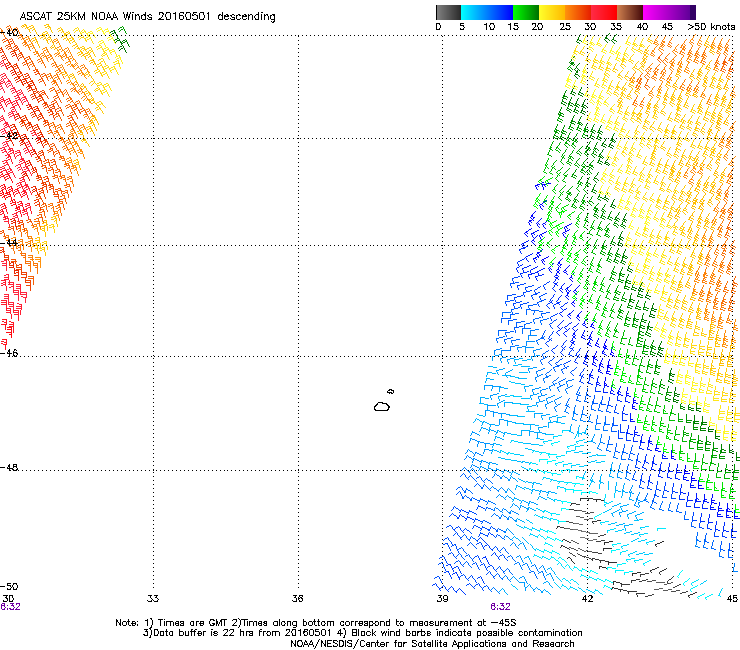The height and width of the screenshot is (650, 740).
Task: Click the '>50 knots' legend label
Action: (711, 27)
